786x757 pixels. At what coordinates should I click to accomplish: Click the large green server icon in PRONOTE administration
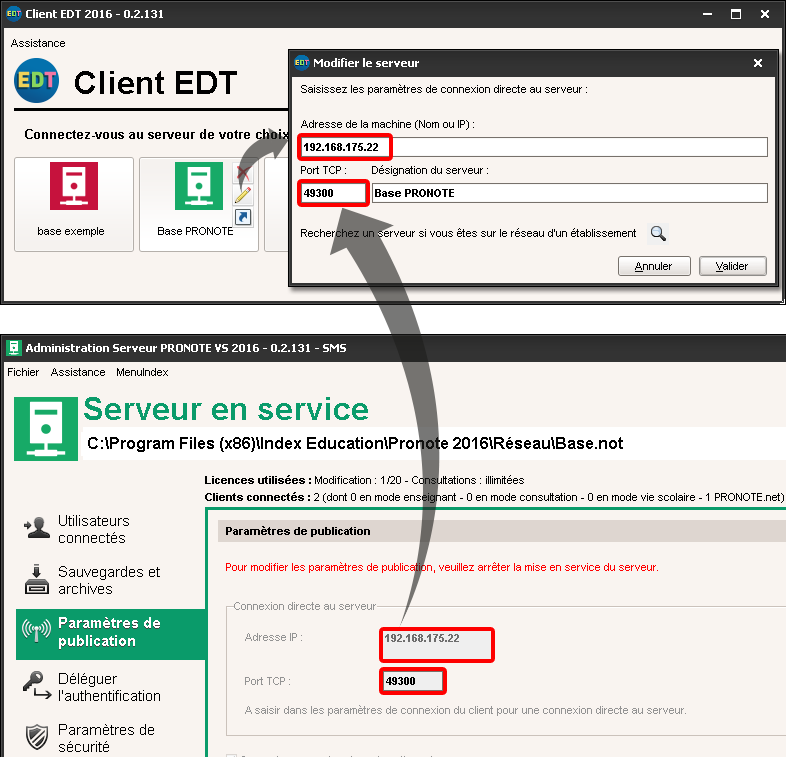(x=46, y=429)
